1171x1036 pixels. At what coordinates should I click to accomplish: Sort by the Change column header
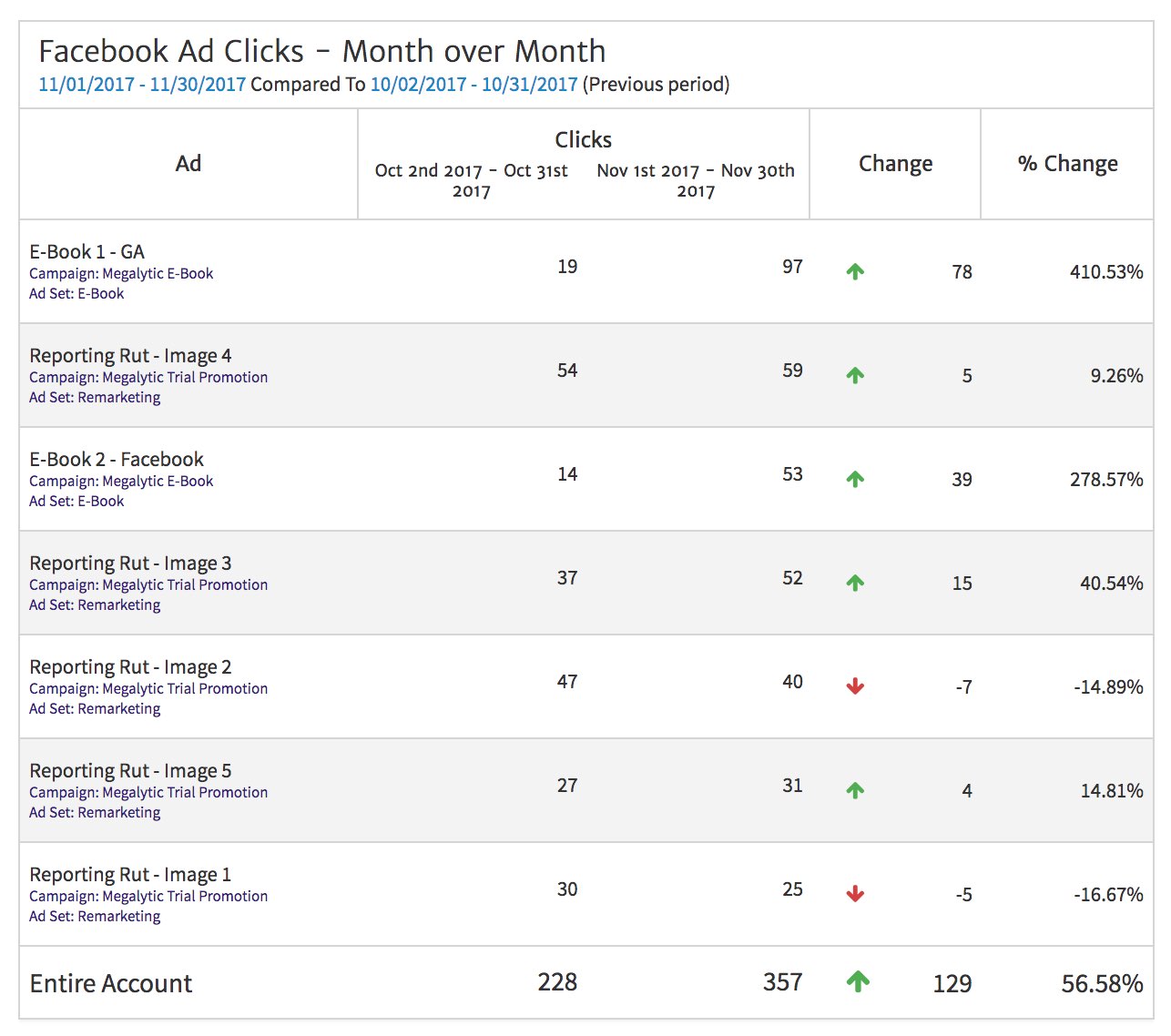[x=895, y=164]
